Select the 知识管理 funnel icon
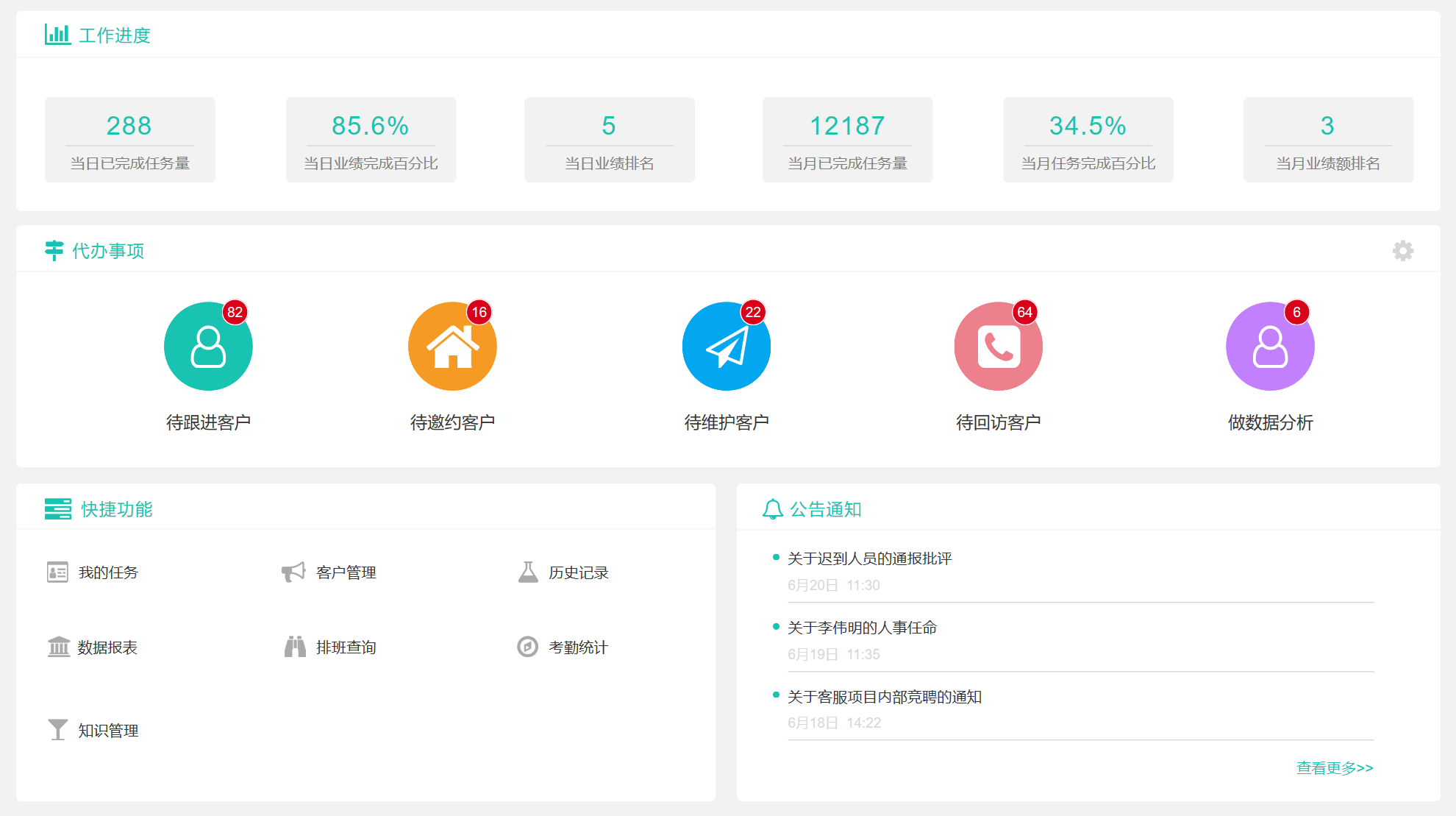Viewport: 1456px width, 816px height. click(x=57, y=729)
